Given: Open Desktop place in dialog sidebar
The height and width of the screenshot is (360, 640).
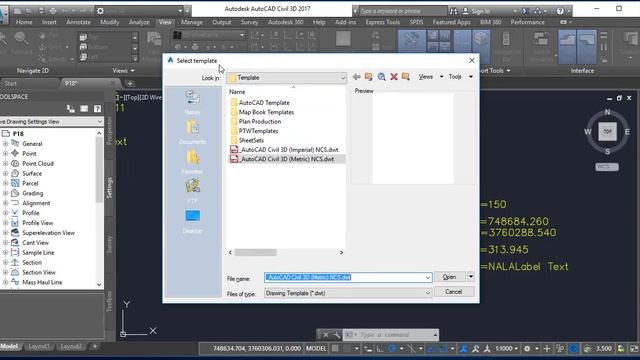Looking at the screenshot, I should [192, 221].
